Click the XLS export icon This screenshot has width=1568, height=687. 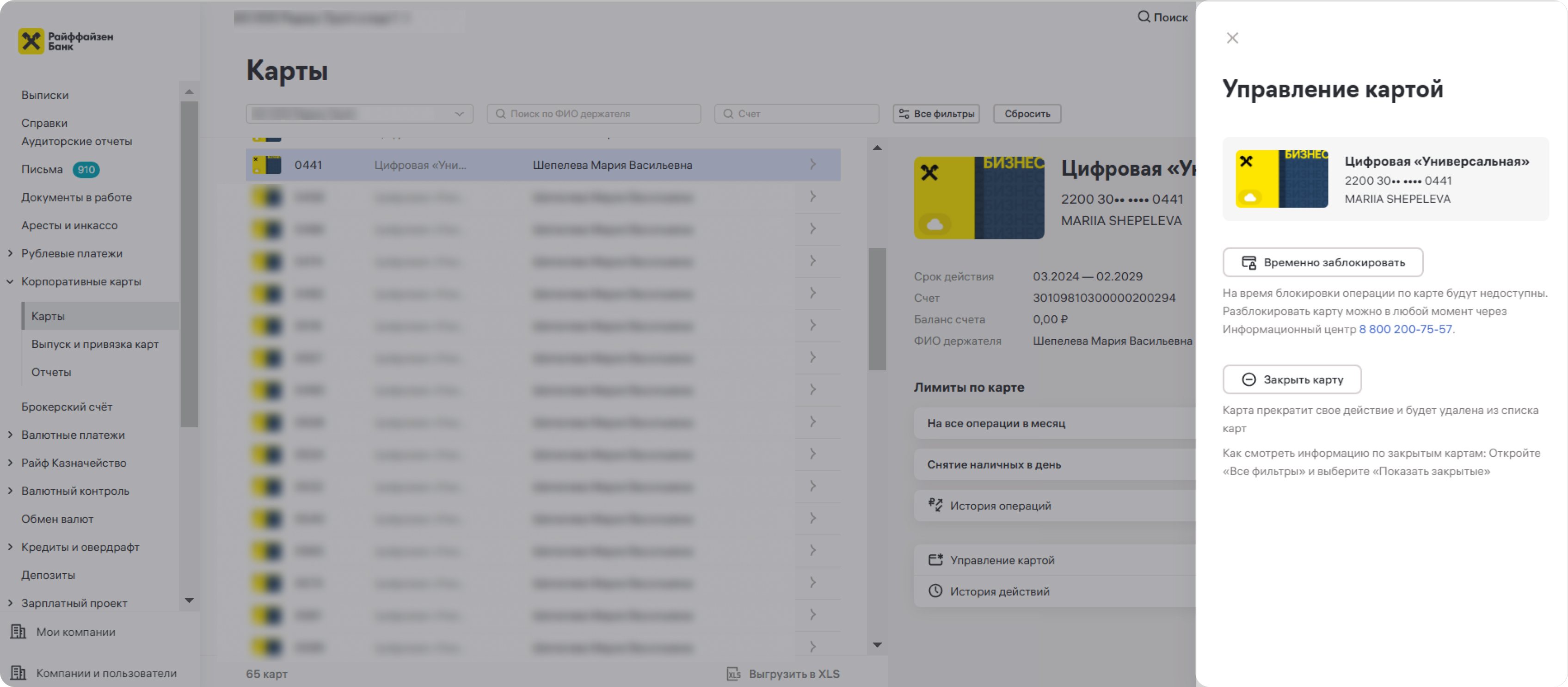tap(733, 674)
